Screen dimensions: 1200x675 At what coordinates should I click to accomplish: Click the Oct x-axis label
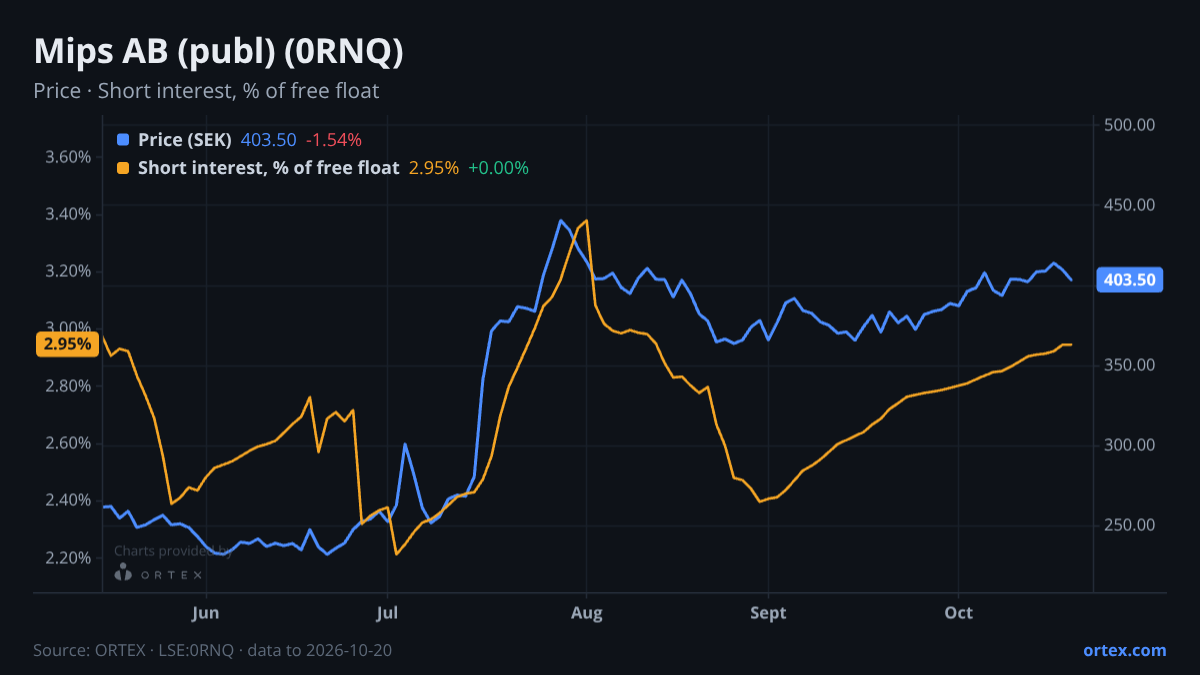[959, 613]
